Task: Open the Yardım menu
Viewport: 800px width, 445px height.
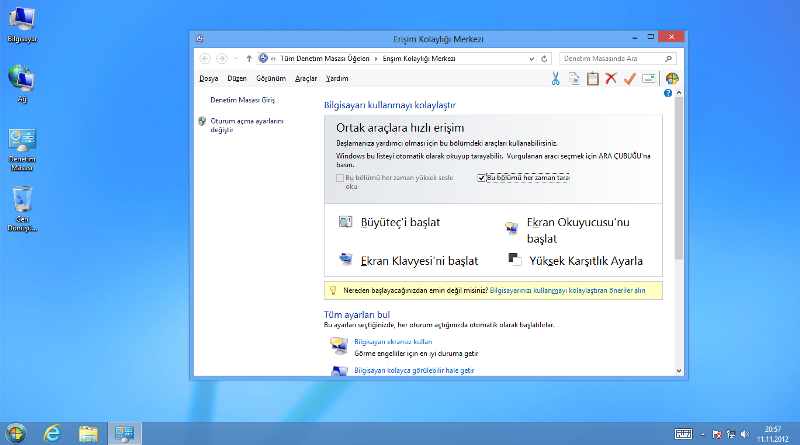Action: tap(337, 79)
